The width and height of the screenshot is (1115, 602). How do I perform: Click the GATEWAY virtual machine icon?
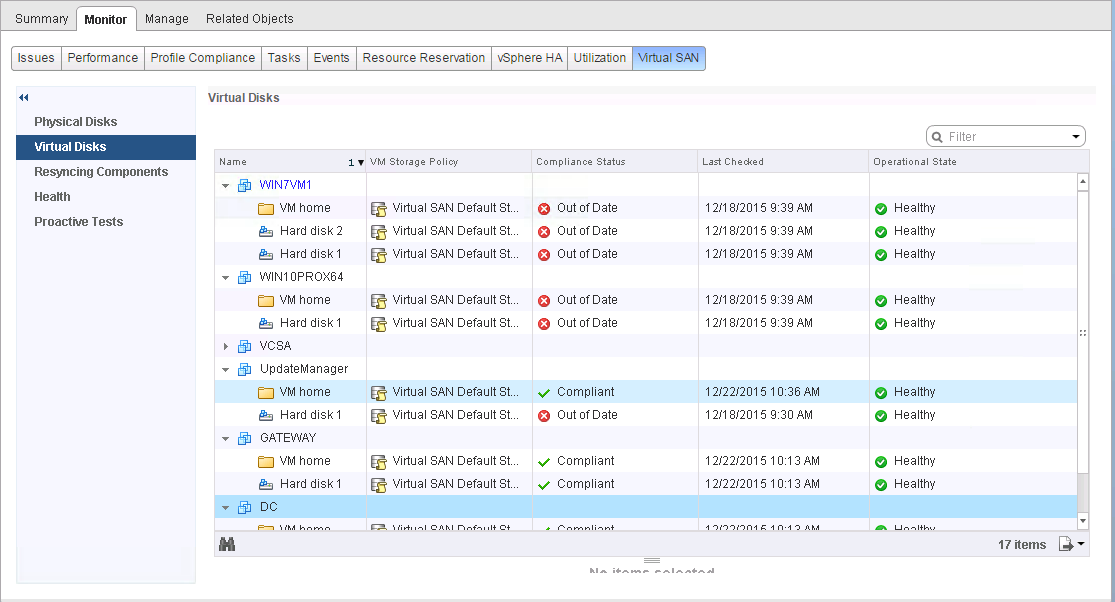[245, 438]
